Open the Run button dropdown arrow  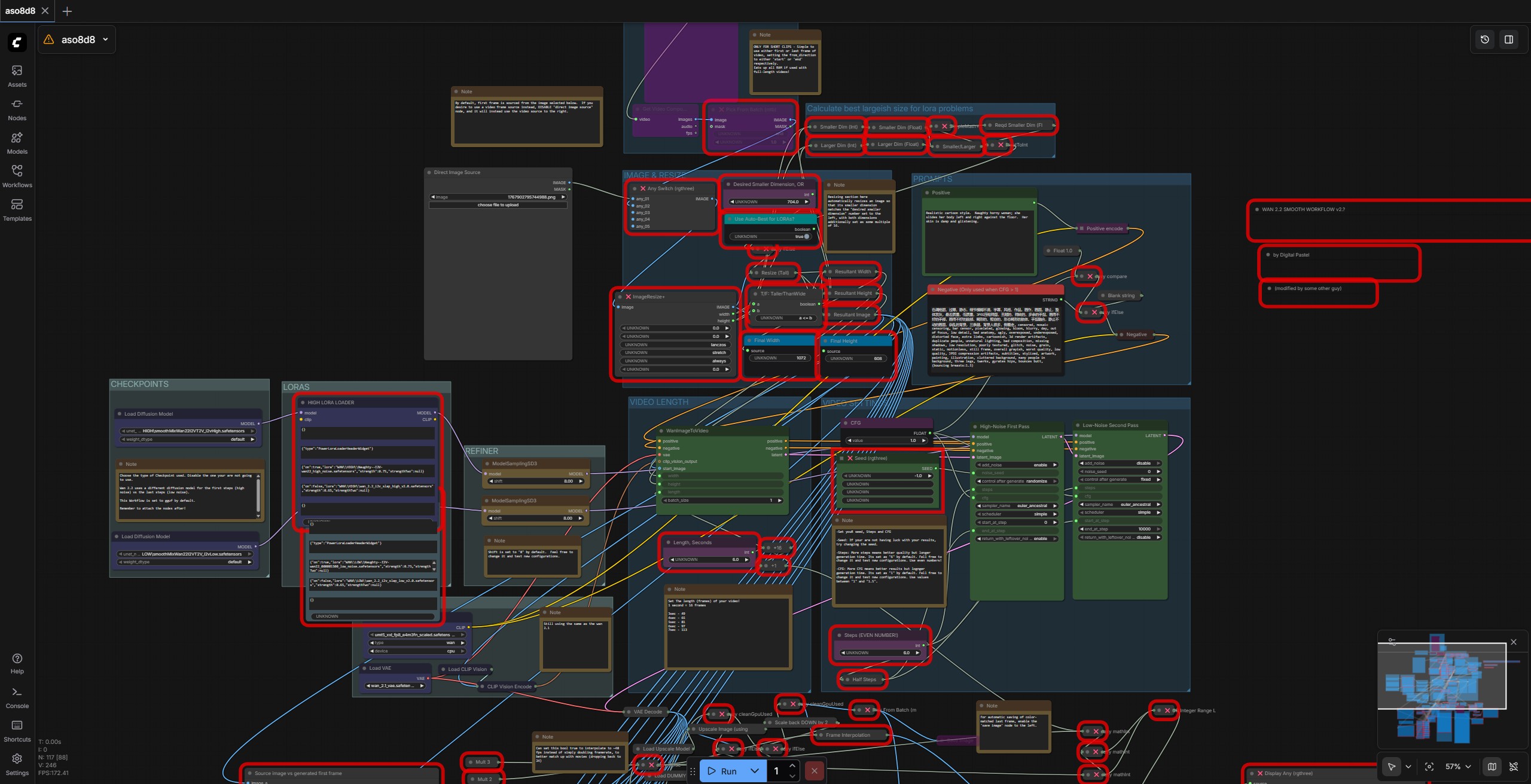755,771
